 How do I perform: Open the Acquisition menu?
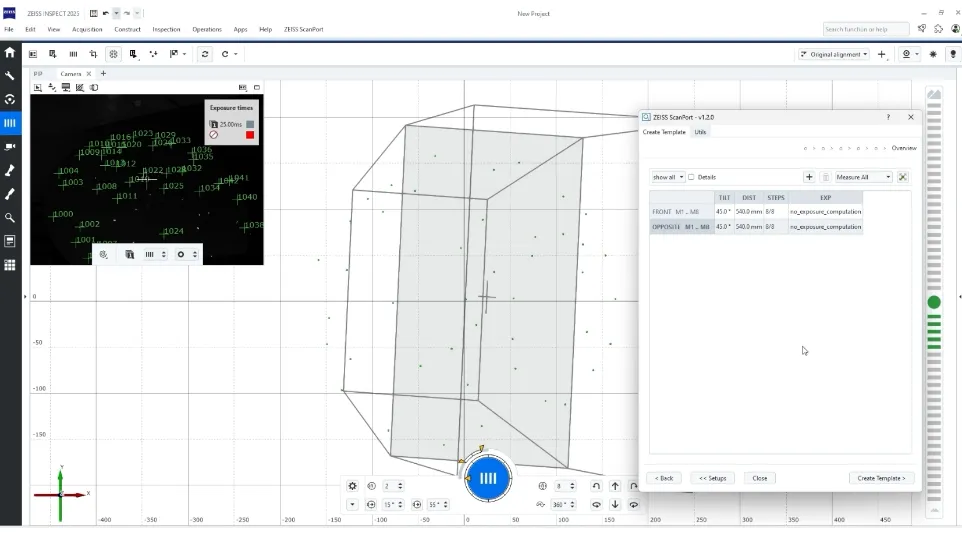tap(87, 29)
